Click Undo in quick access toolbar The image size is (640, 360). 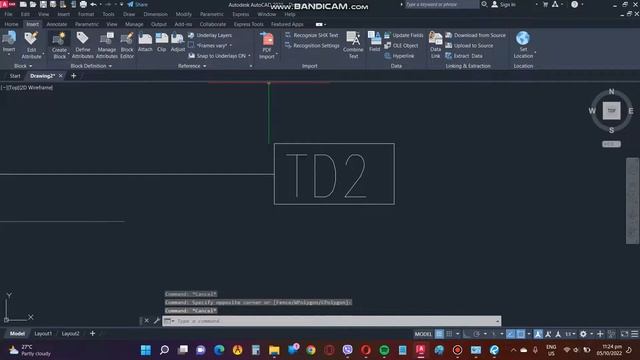pos(93,4)
